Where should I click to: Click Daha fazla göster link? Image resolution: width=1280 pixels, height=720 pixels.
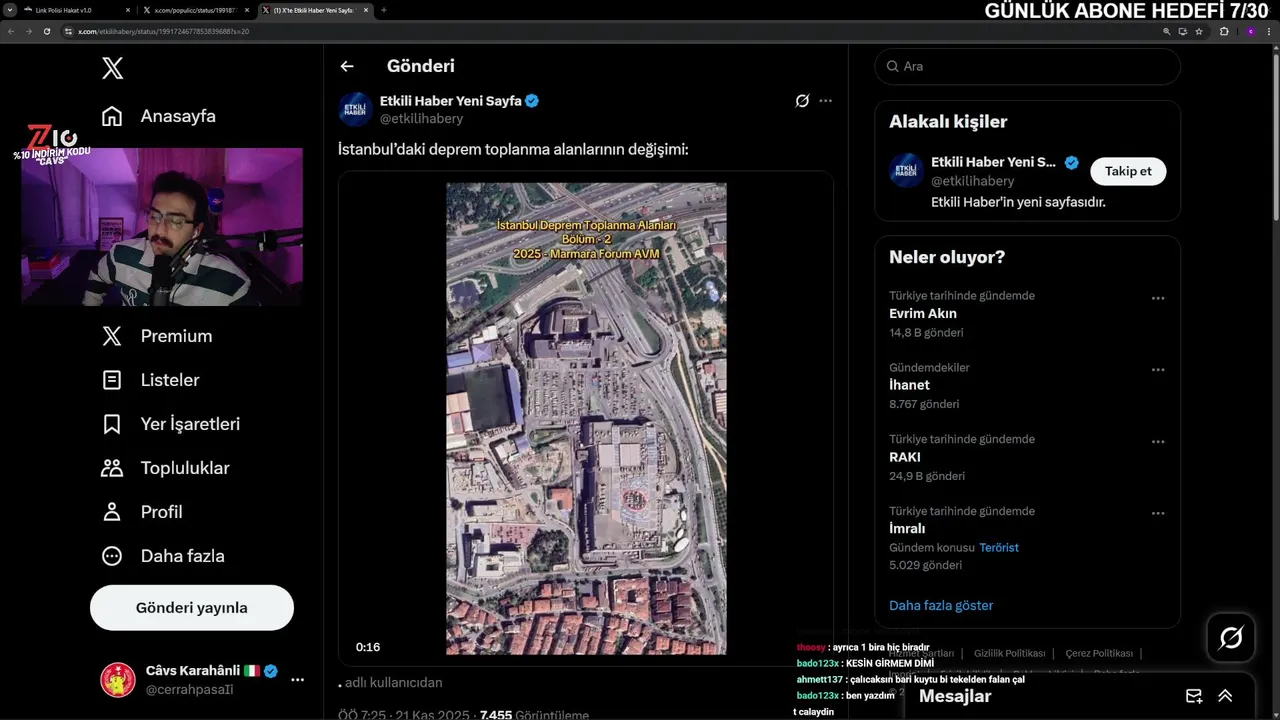[941, 606]
